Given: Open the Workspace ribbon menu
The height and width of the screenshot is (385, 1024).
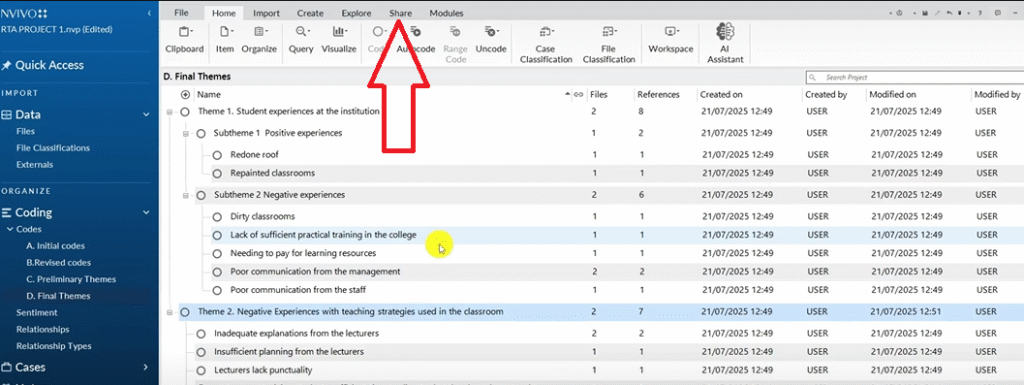Looking at the screenshot, I should (671, 40).
